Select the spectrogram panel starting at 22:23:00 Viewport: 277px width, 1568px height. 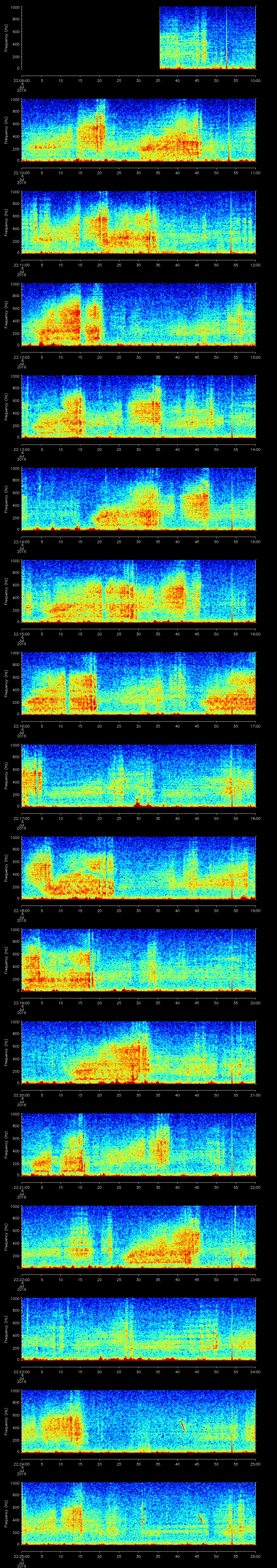coord(138,1329)
